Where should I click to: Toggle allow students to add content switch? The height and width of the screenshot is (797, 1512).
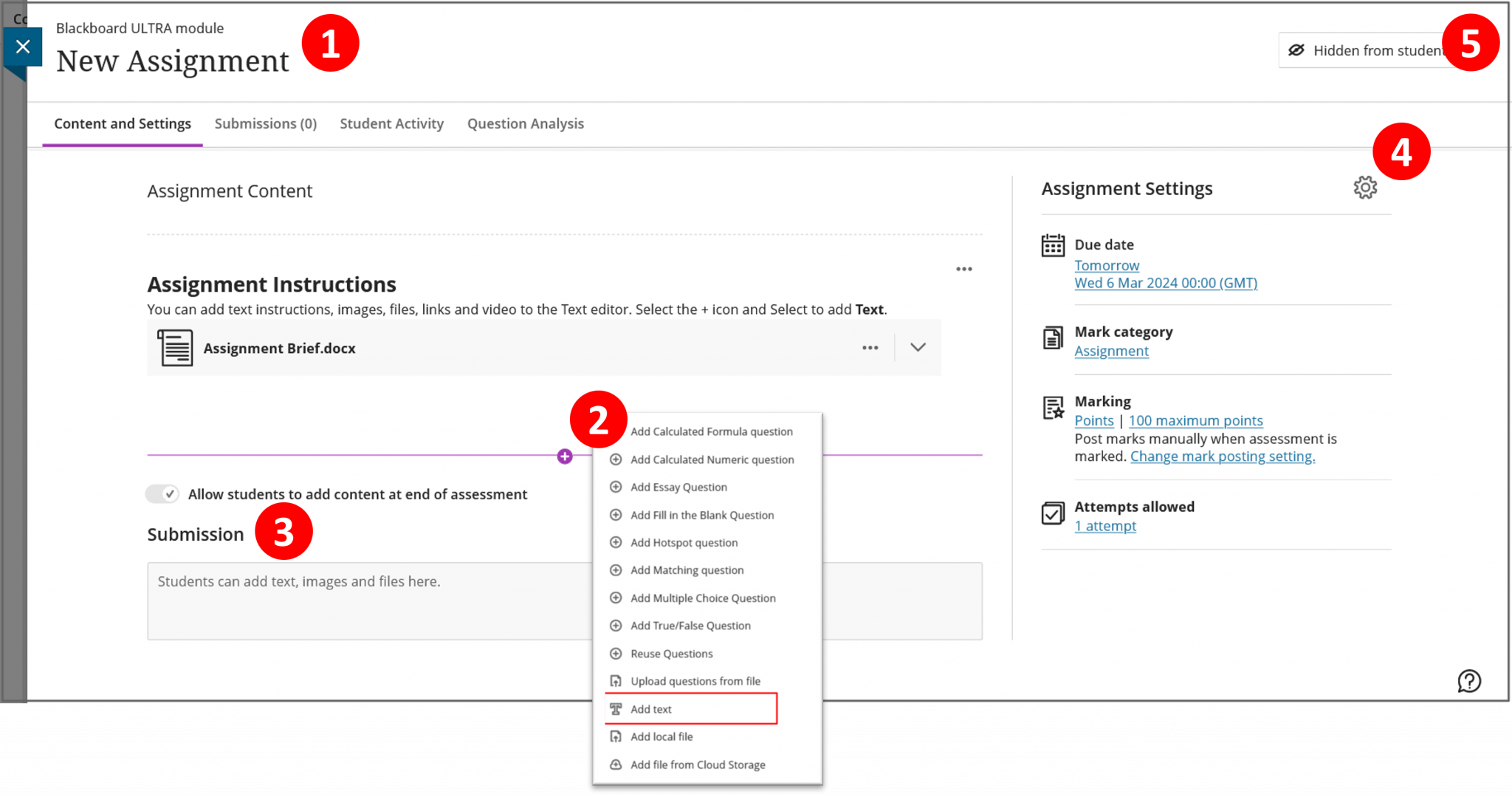tap(162, 493)
